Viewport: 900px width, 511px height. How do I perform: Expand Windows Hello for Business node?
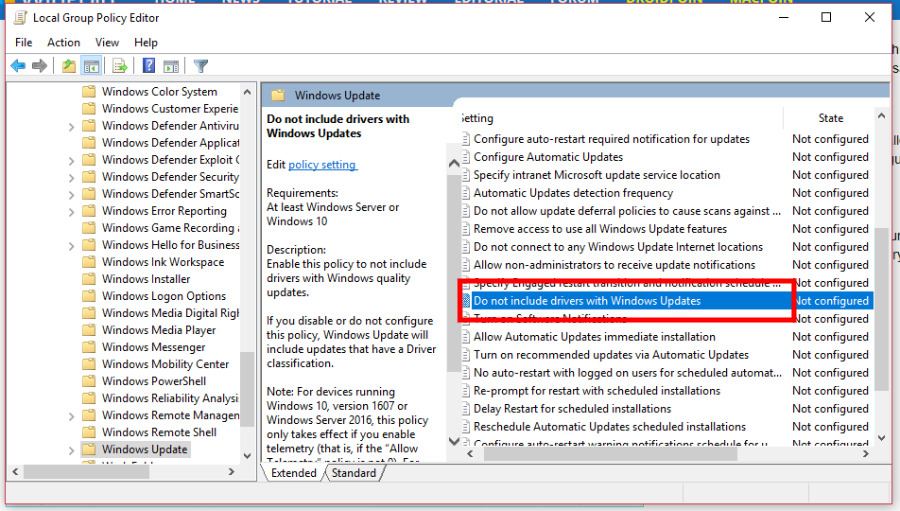point(71,246)
